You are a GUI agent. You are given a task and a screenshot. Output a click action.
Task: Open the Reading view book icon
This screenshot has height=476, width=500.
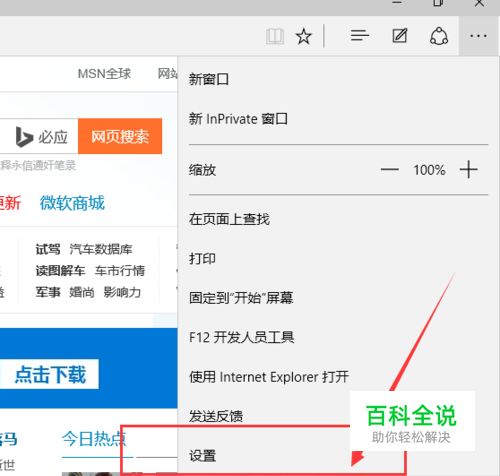click(275, 36)
